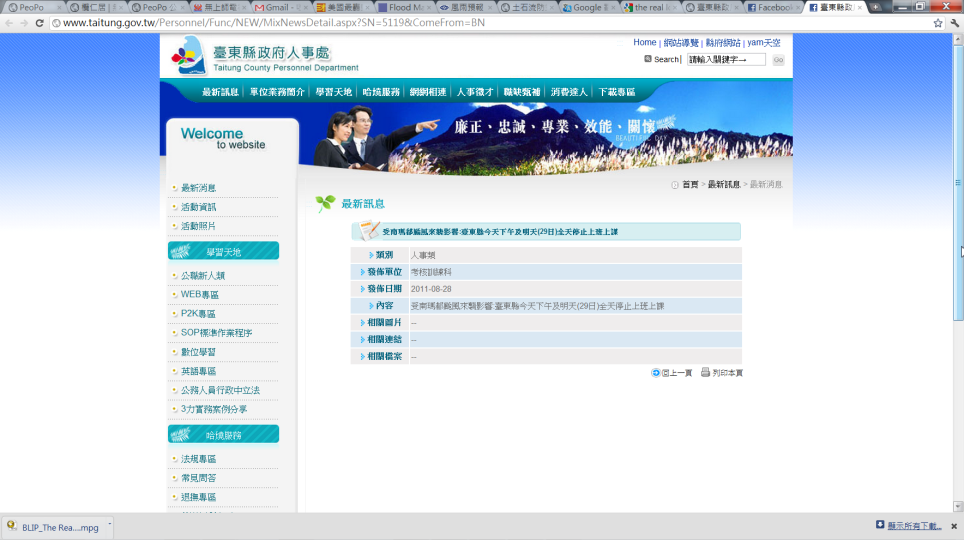
Task: Open dropdown arrow beside BLIP download item
Action: coord(109,526)
